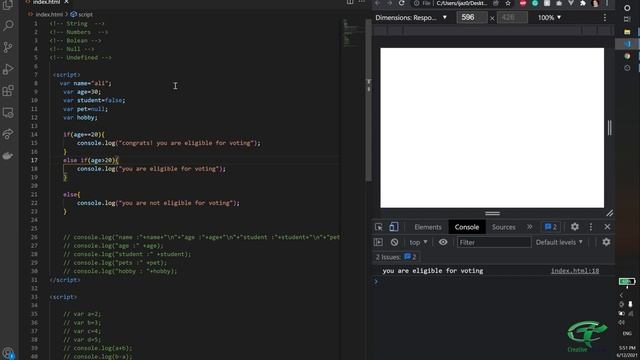Image resolution: width=640 pixels, height=360 pixels.
Task: Open the issues counter badge showing 2
Action: click(x=551, y=227)
